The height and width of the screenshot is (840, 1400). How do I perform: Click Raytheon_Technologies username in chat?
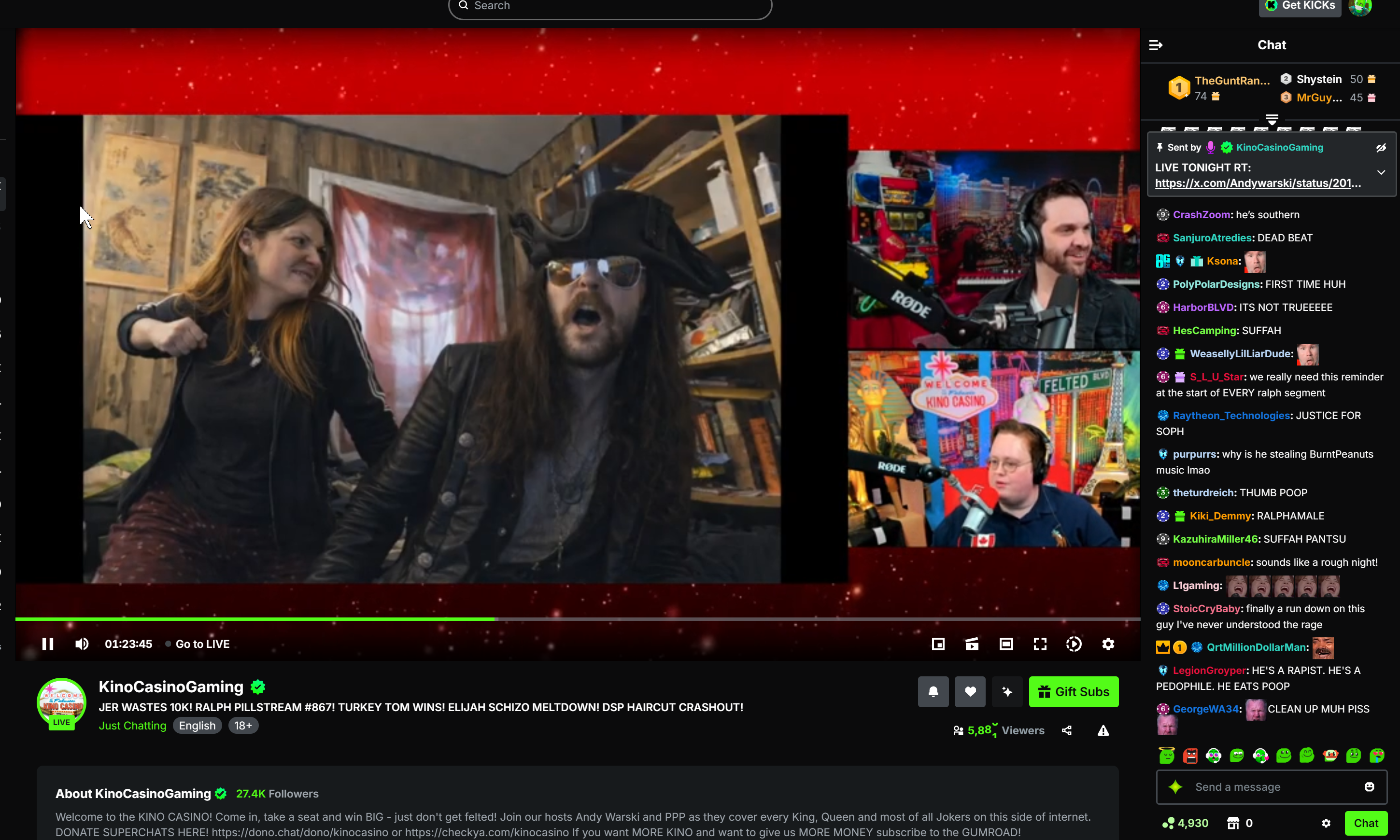click(1230, 416)
